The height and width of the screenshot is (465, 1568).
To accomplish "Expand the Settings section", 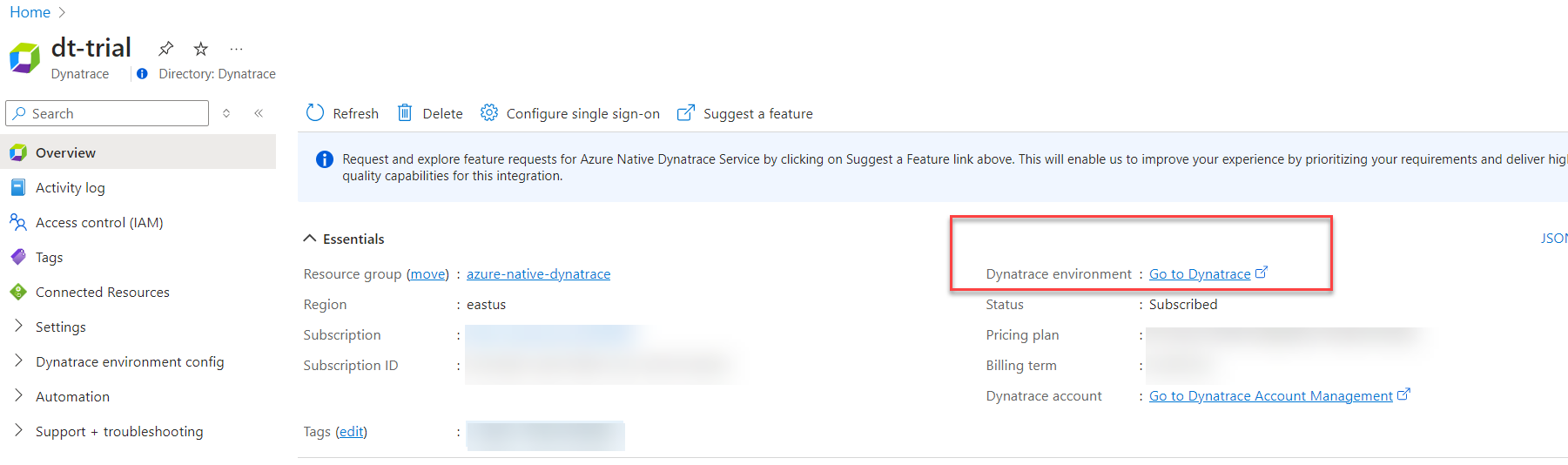I will 18,326.
